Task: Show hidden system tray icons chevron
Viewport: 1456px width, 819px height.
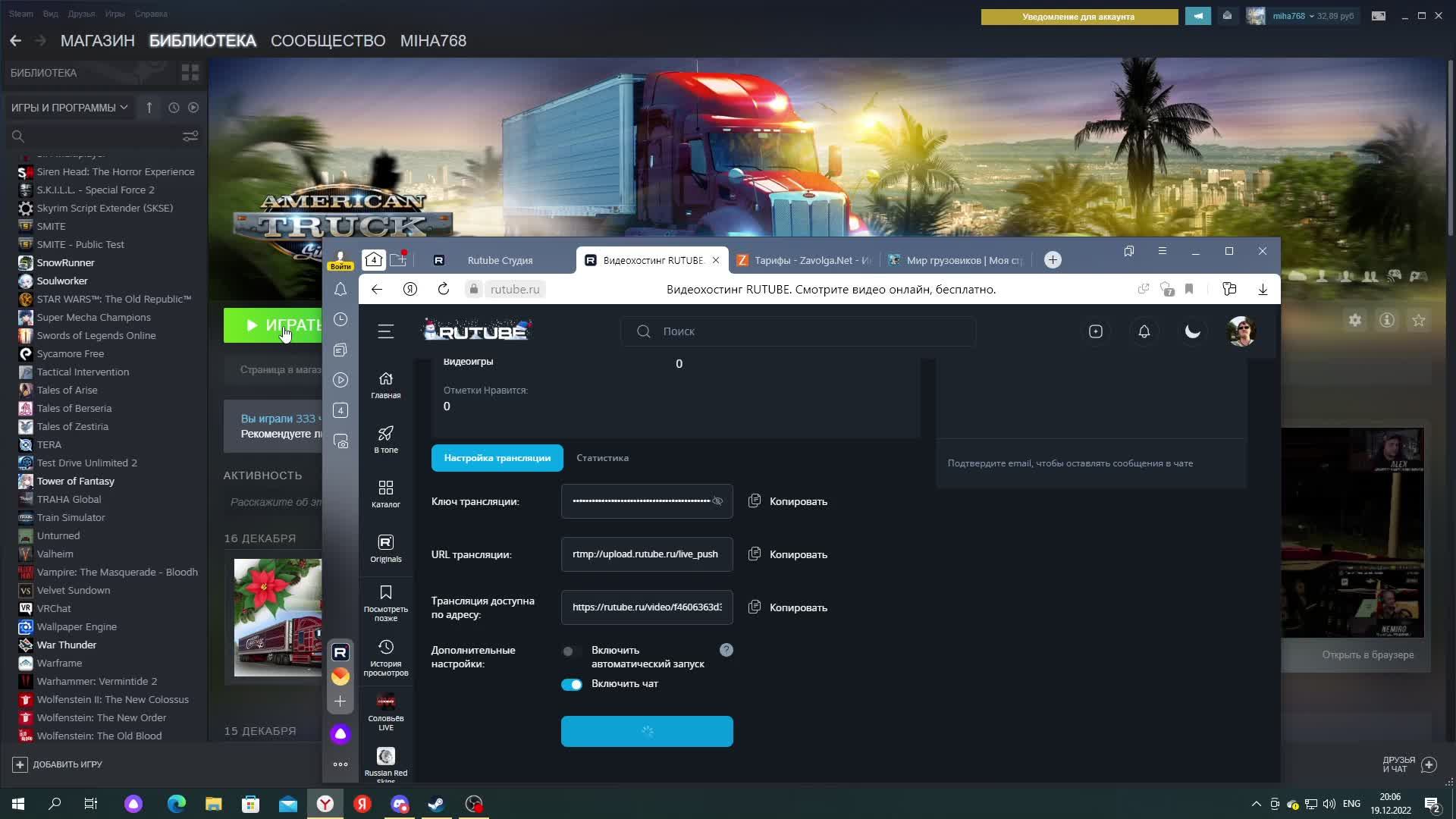Action: click(x=1256, y=804)
